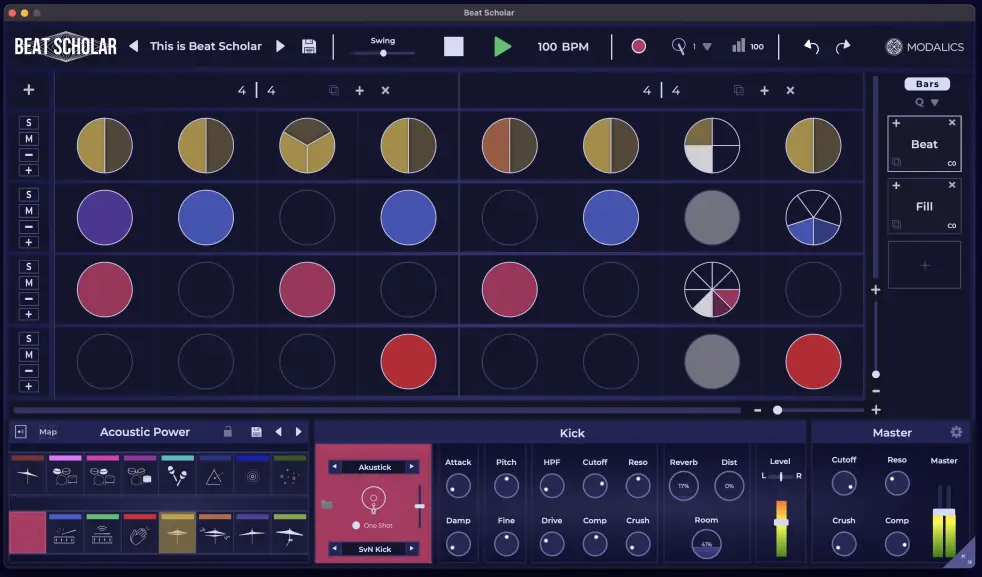Screen dimensions: 982x577
Task: Open the sample folder browser in Kick panel
Action: pos(326,505)
